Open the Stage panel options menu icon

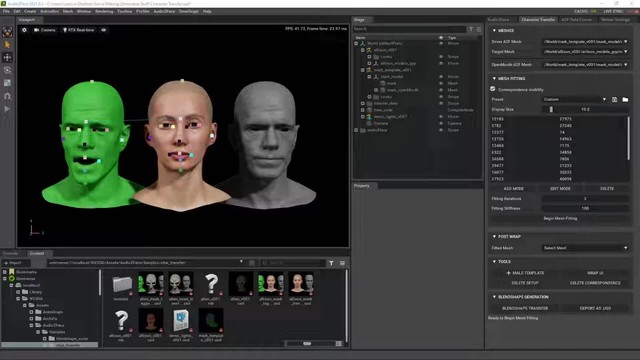point(479,29)
